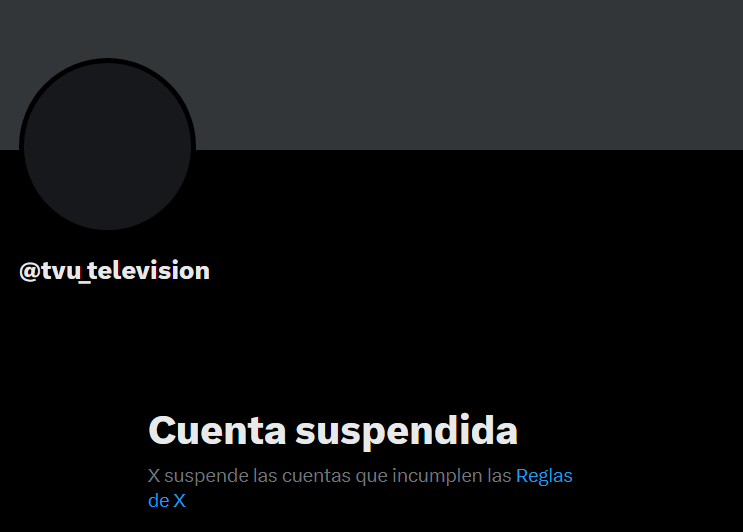Click the blank circular profile avatar
This screenshot has width=743, height=532.
(108, 144)
